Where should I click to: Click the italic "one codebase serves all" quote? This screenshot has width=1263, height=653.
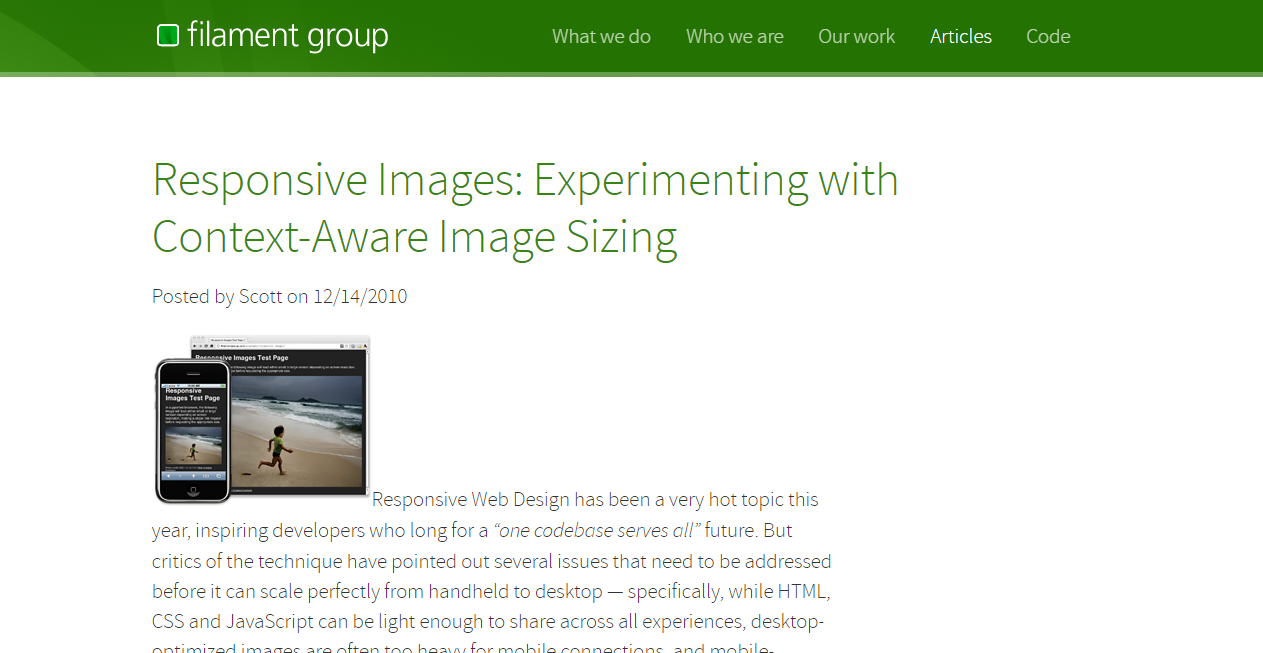[x=597, y=530]
